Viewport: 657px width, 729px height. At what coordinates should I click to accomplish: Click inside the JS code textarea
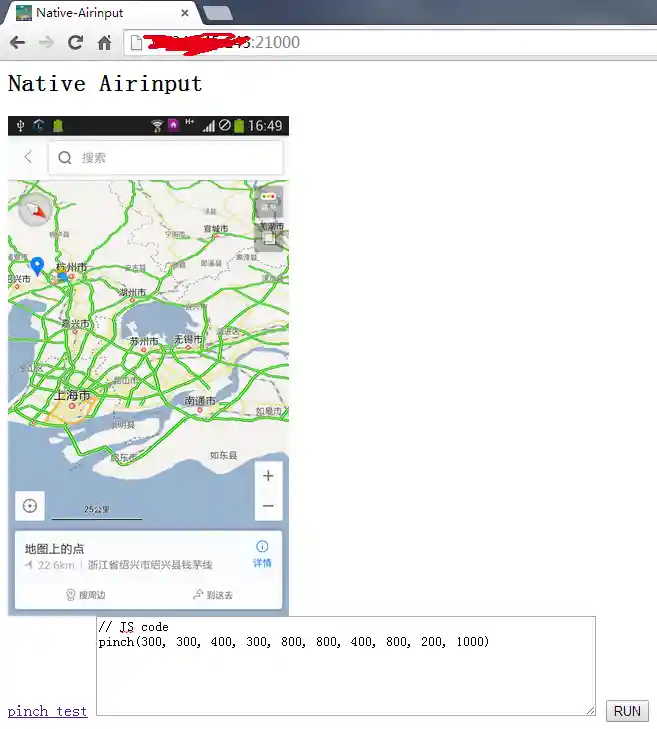click(x=346, y=666)
